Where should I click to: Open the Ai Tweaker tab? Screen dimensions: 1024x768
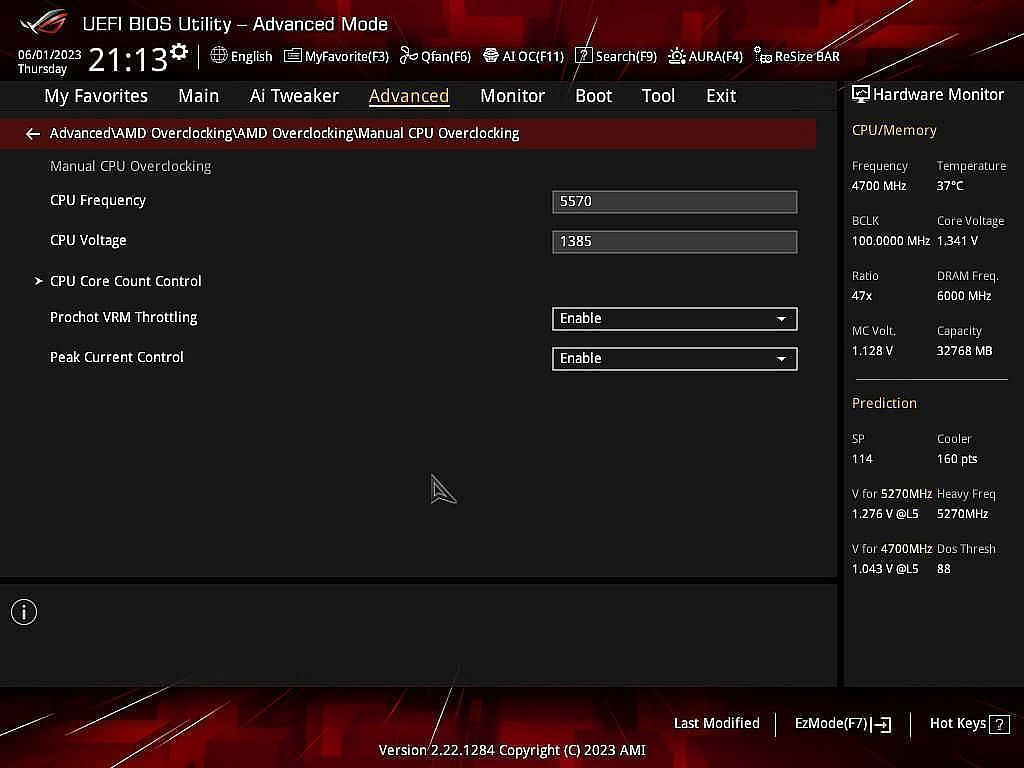point(294,96)
